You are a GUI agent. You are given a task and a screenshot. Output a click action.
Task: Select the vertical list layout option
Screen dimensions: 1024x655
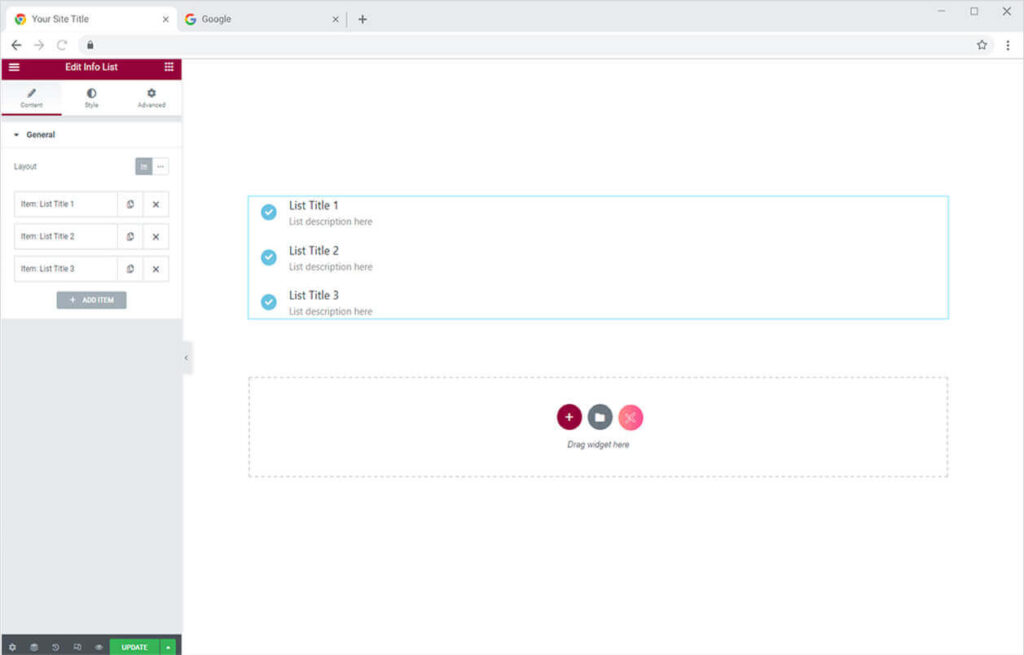144,167
